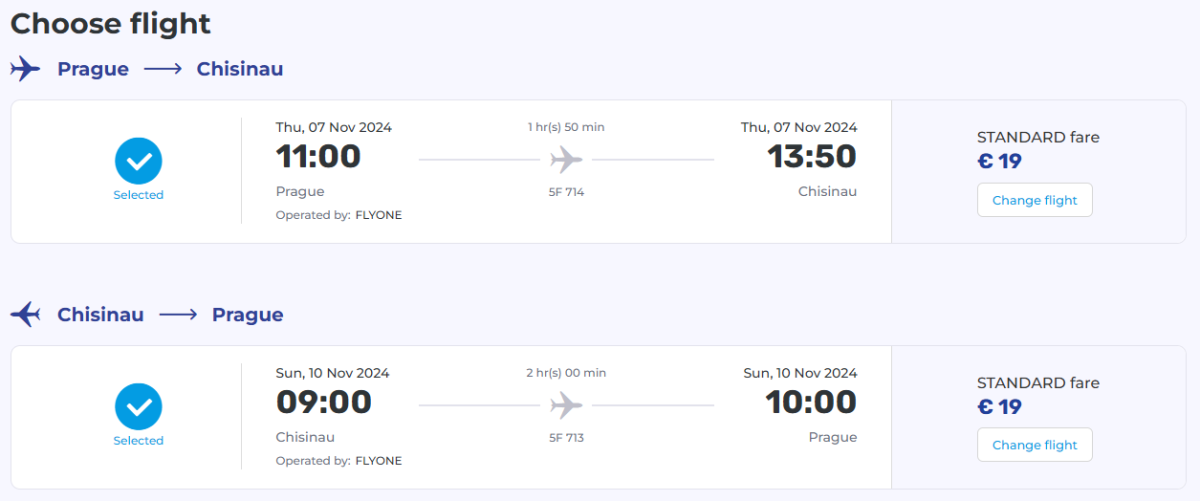Toggle the Selected checkmark on Chisinau return flight
The width and height of the screenshot is (1200, 501).
tap(138, 407)
